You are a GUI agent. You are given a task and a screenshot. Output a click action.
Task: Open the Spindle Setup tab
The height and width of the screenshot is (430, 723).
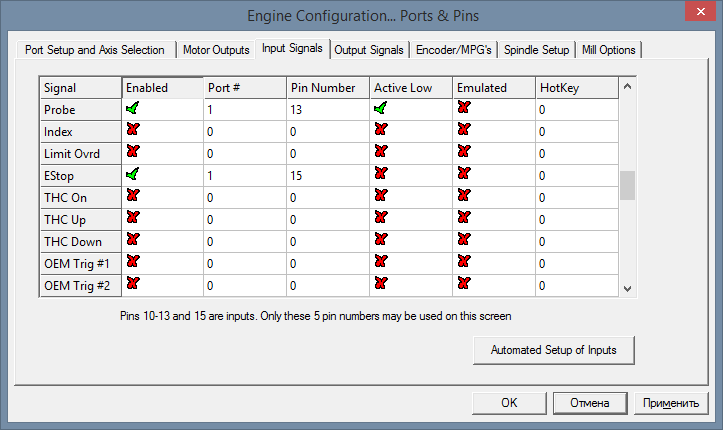click(x=537, y=49)
